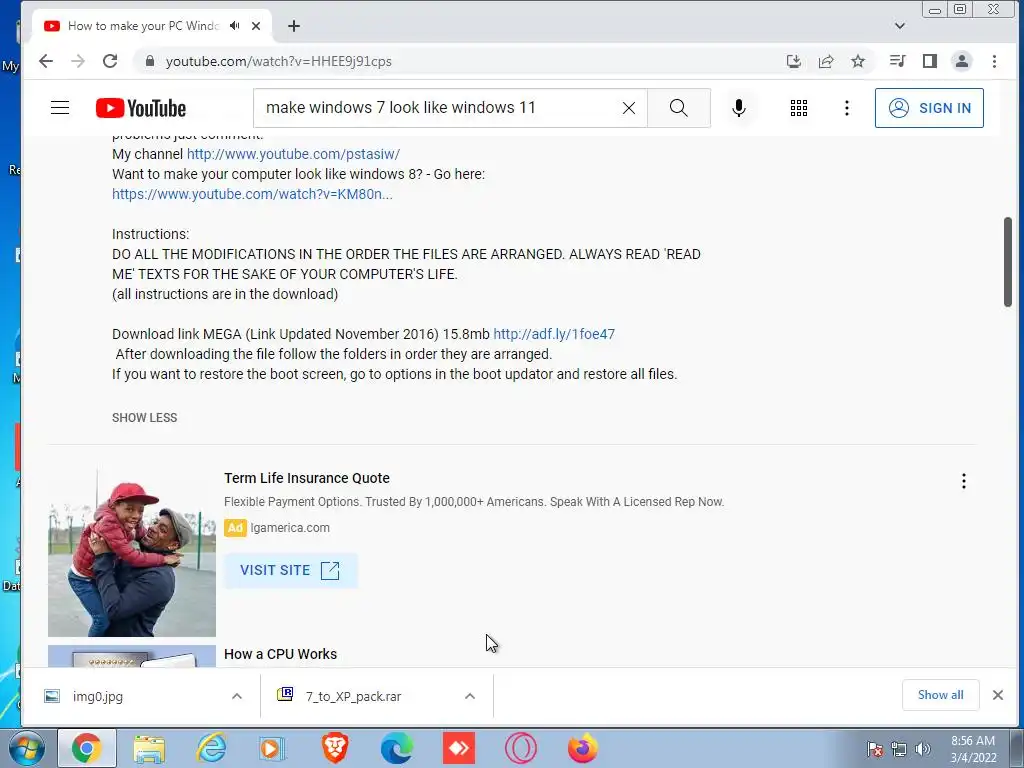
Task: Expand options for img0.jpg download
Action: pos(237,696)
